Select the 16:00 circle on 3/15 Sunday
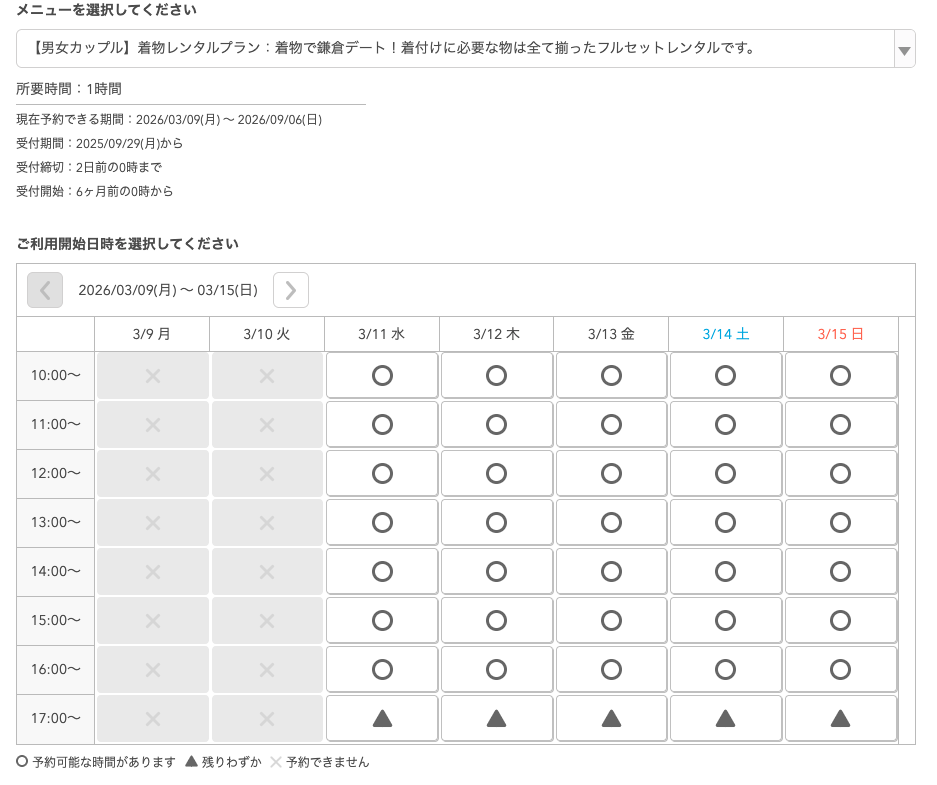 click(840, 669)
